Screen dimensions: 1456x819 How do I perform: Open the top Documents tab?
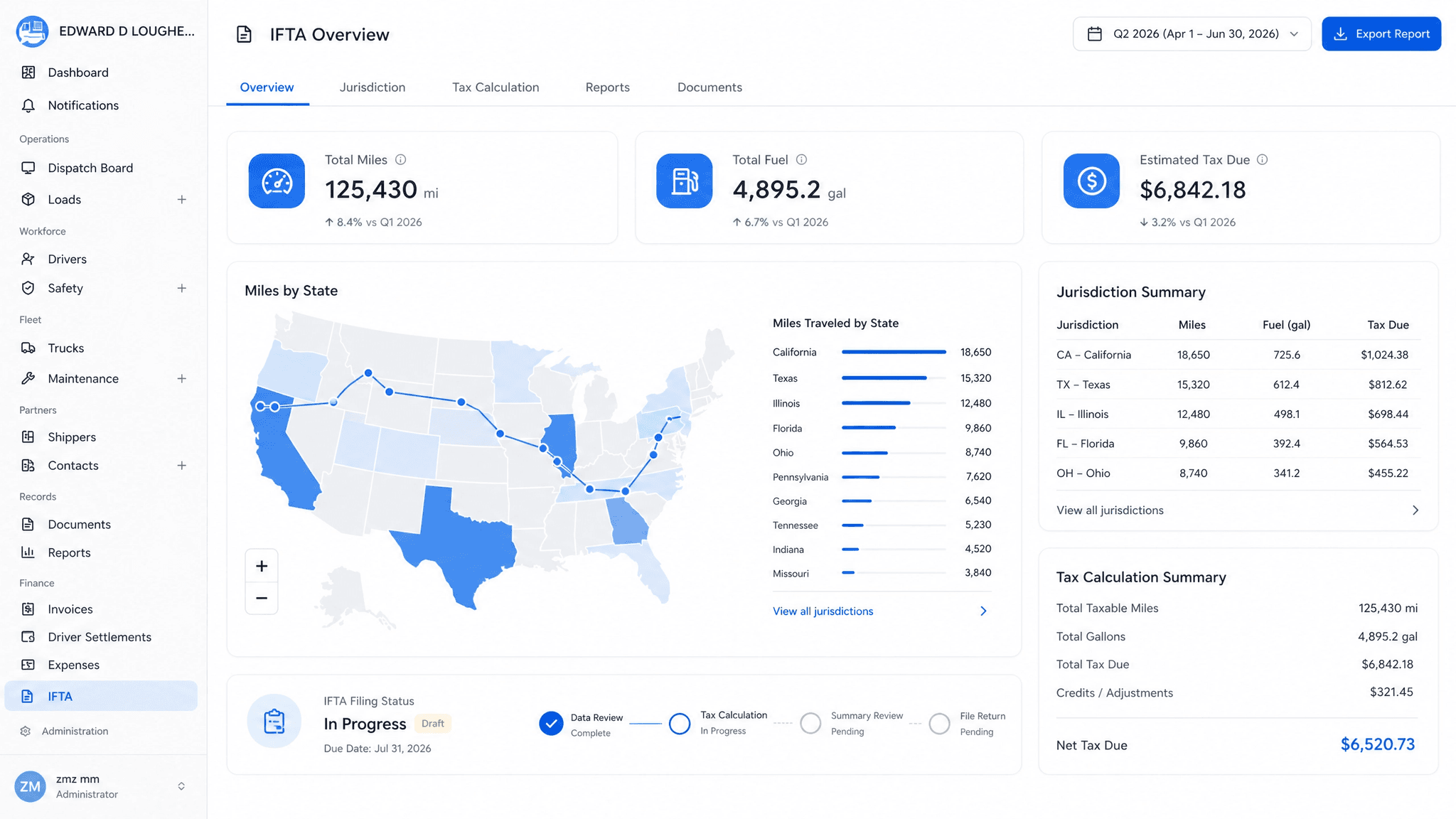710,87
